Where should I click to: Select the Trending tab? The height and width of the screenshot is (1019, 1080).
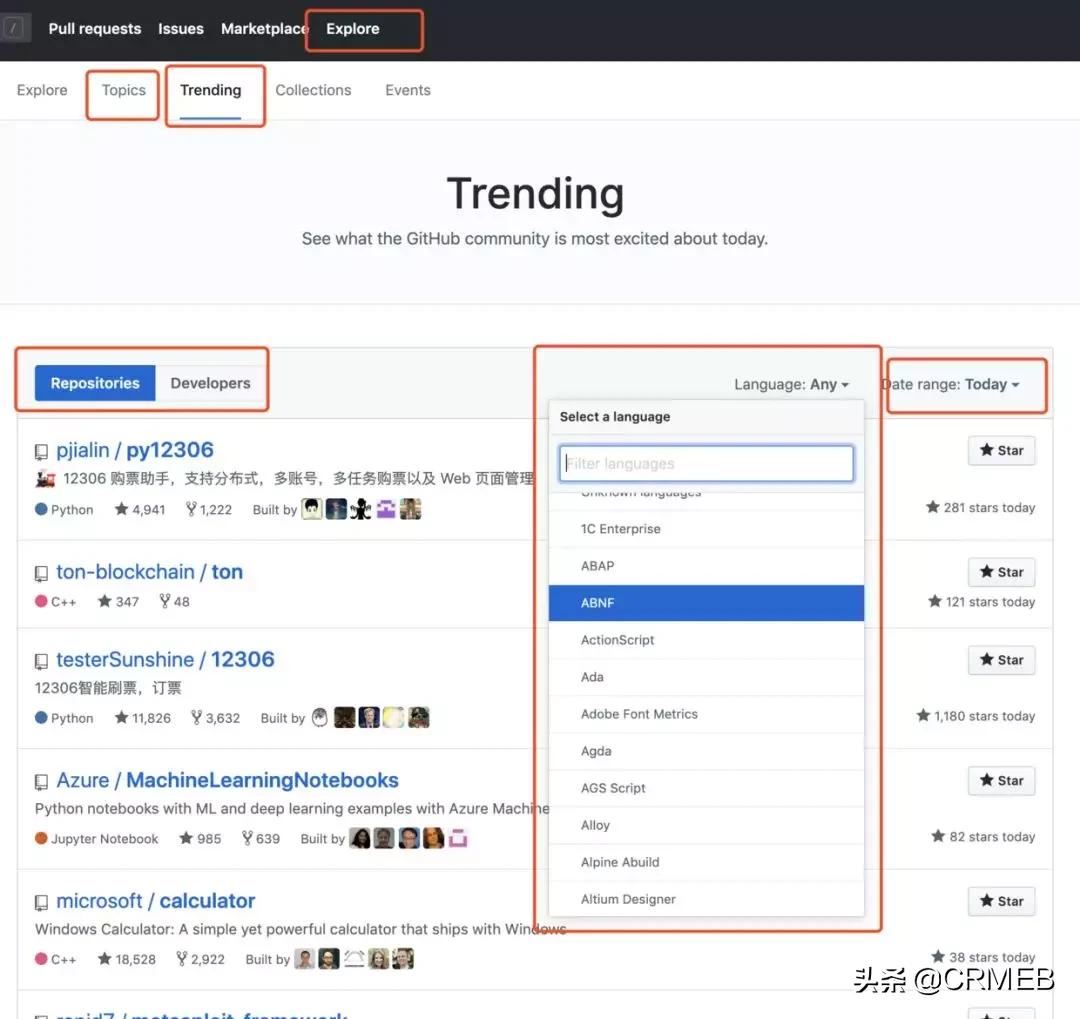pos(211,90)
